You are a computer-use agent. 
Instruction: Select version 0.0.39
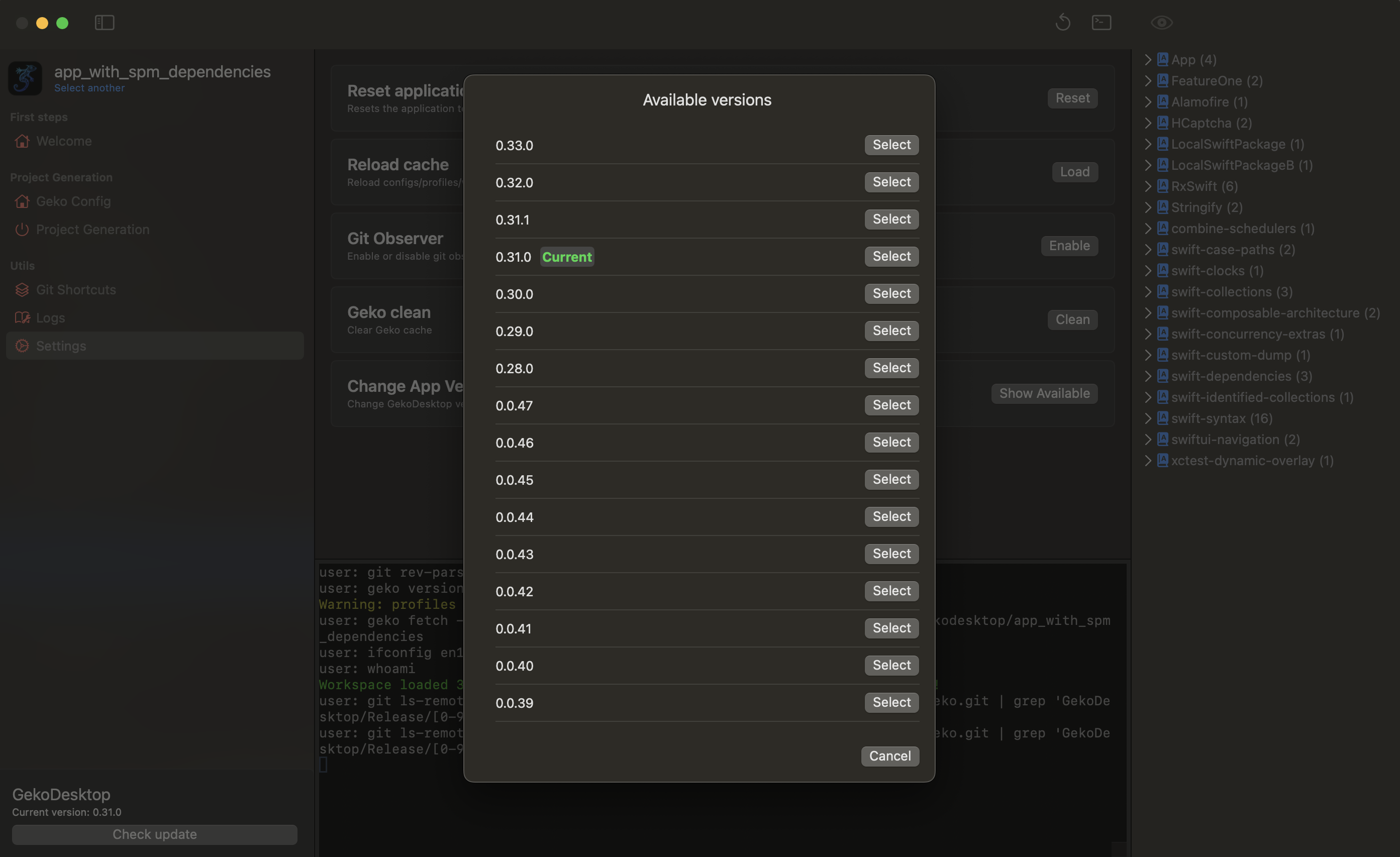(891, 702)
